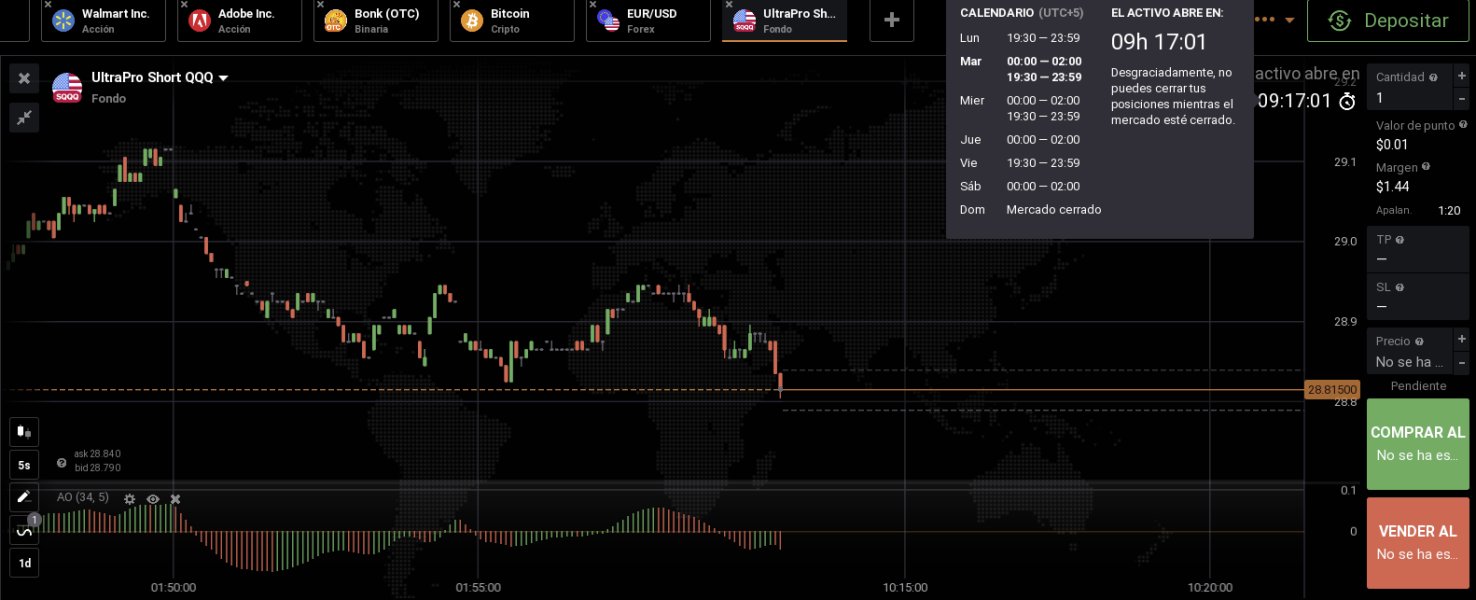This screenshot has width=1476, height=600.
Task: Open the account dropdown arrow near Depositar
Action: (1289, 20)
